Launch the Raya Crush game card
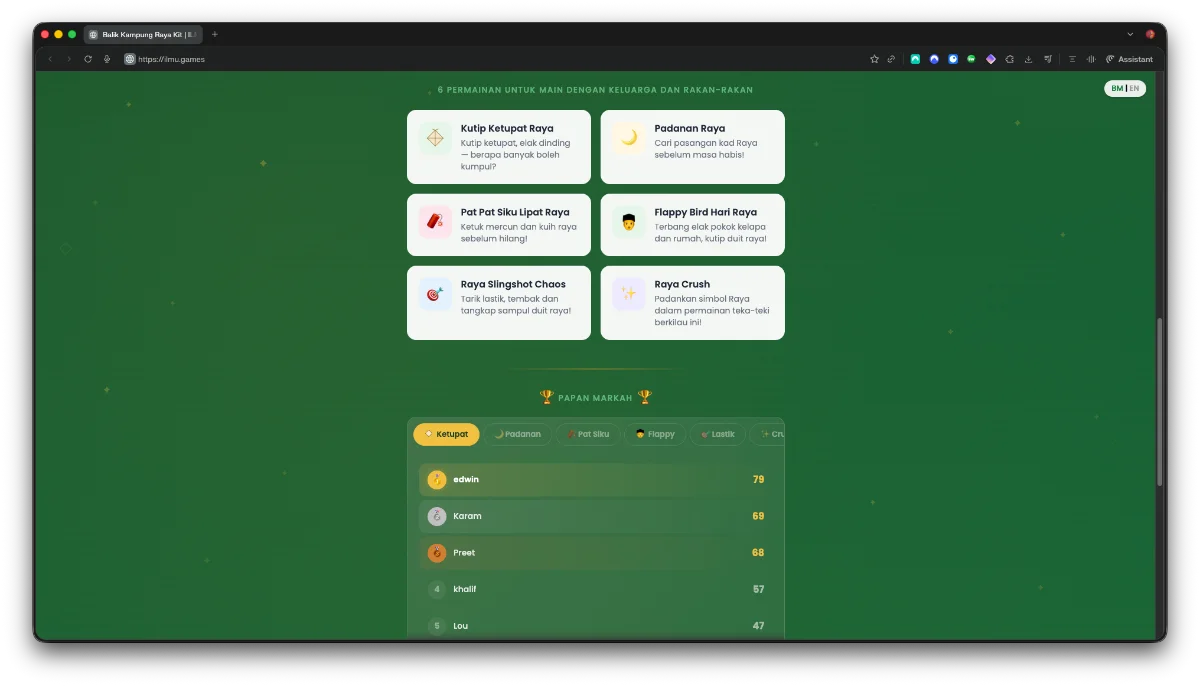1200x686 pixels. point(693,303)
